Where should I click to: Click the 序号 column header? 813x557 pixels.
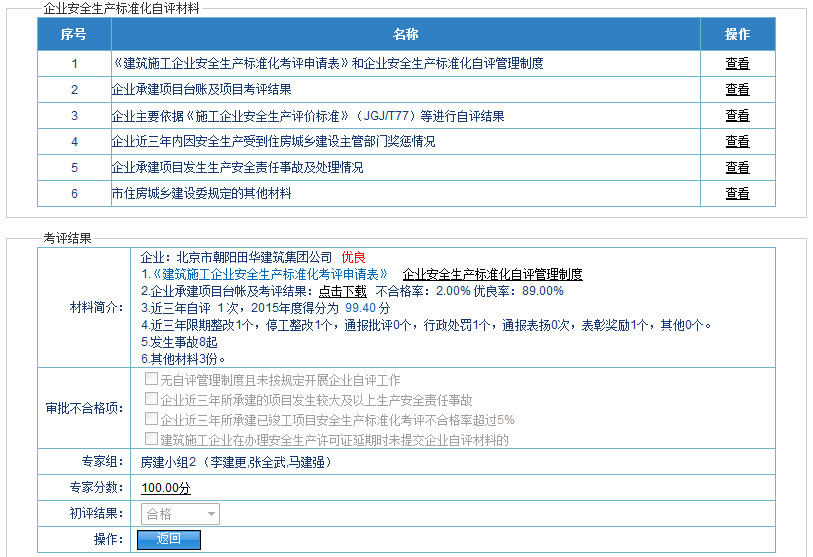coord(73,35)
